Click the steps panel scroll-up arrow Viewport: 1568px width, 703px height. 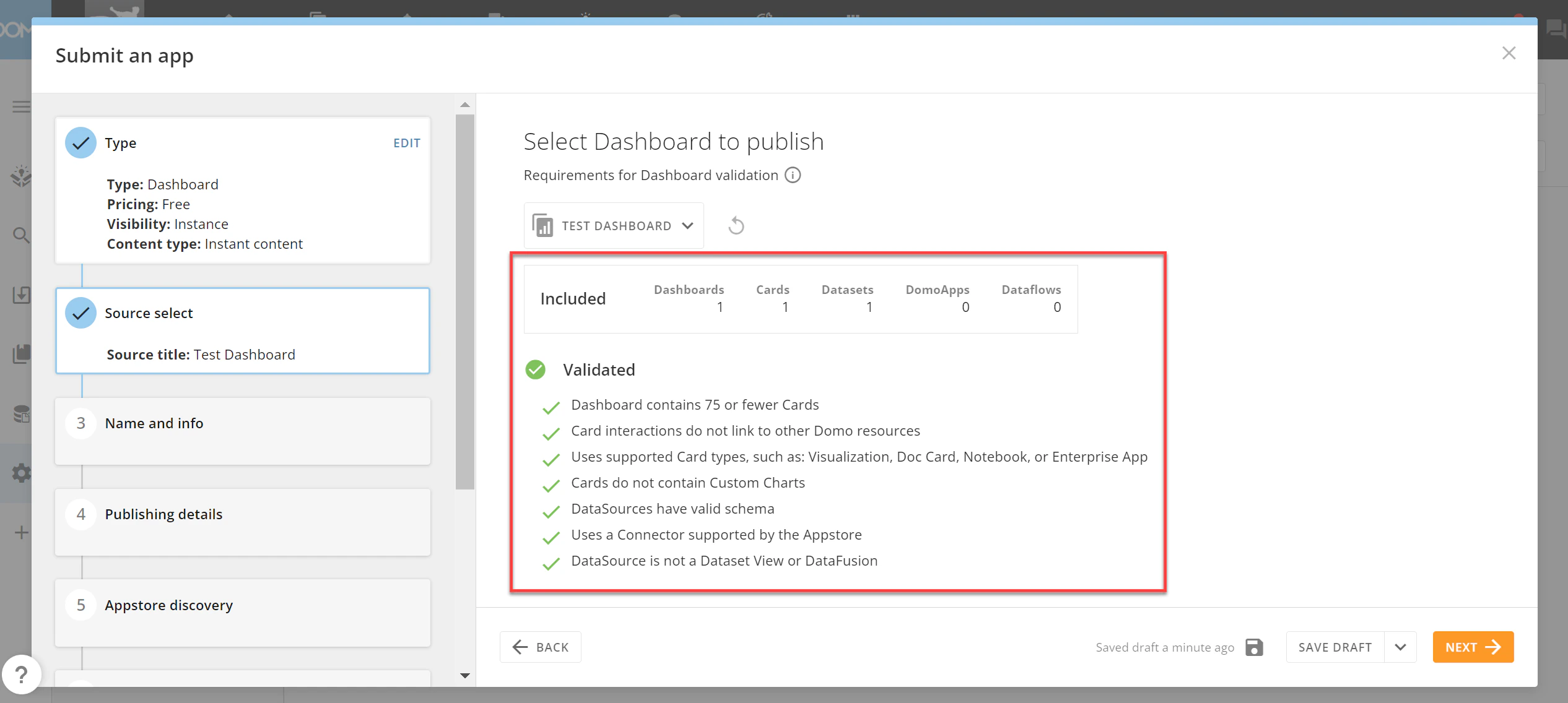click(x=465, y=105)
